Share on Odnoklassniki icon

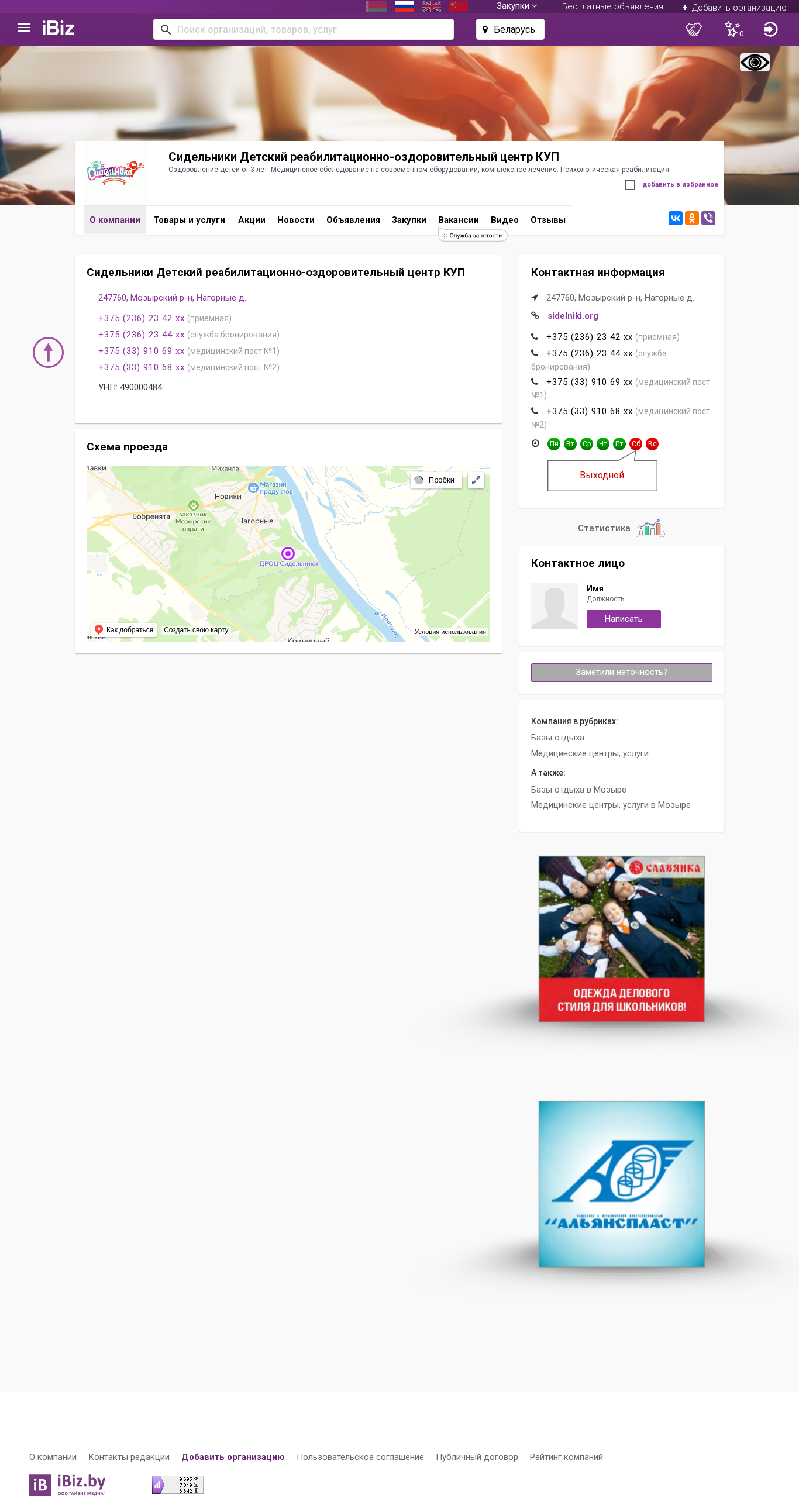pos(691,218)
